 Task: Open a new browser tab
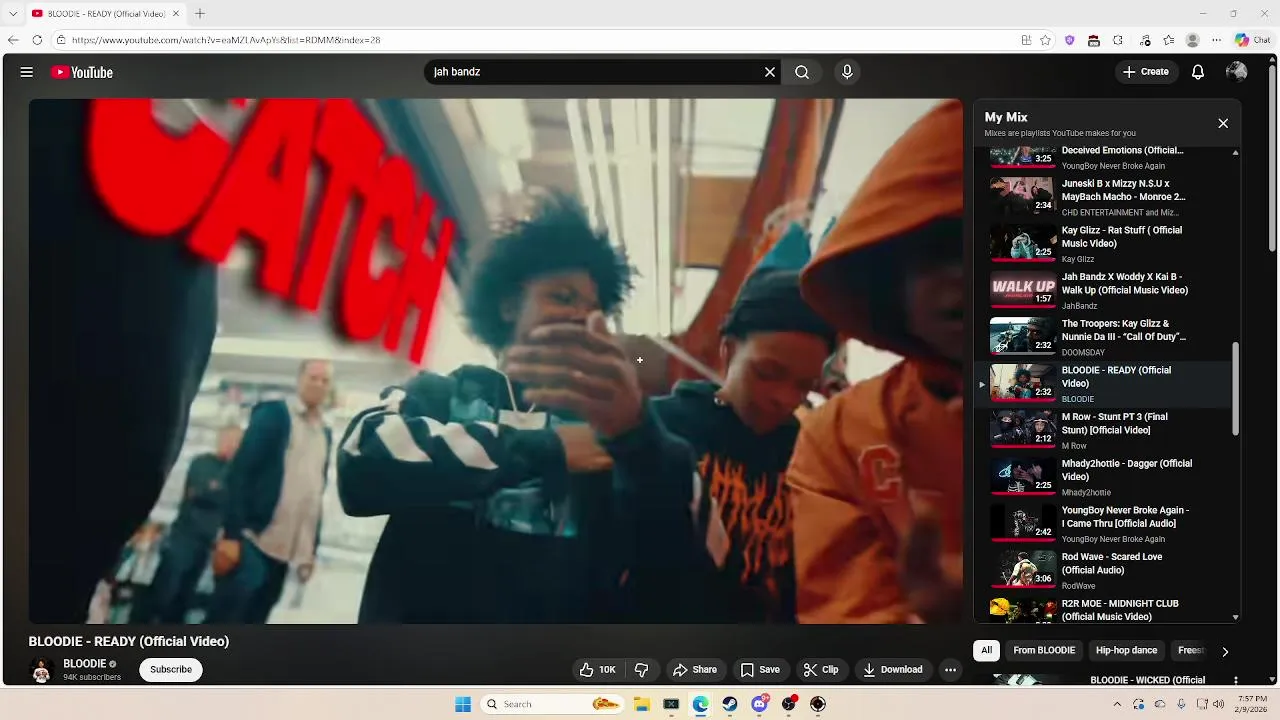pos(200,13)
